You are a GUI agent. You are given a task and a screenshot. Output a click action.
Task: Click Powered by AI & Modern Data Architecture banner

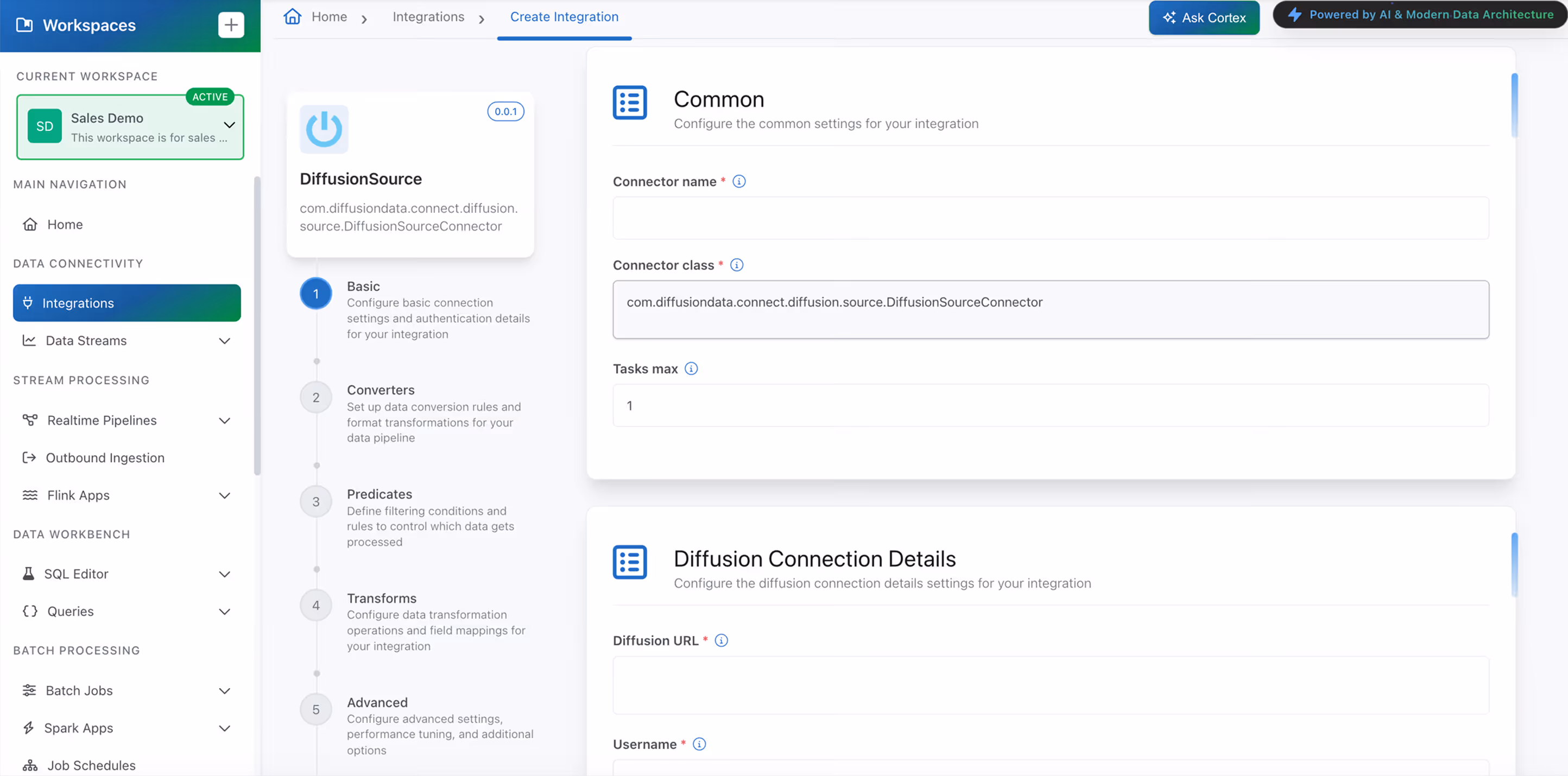[1420, 15]
